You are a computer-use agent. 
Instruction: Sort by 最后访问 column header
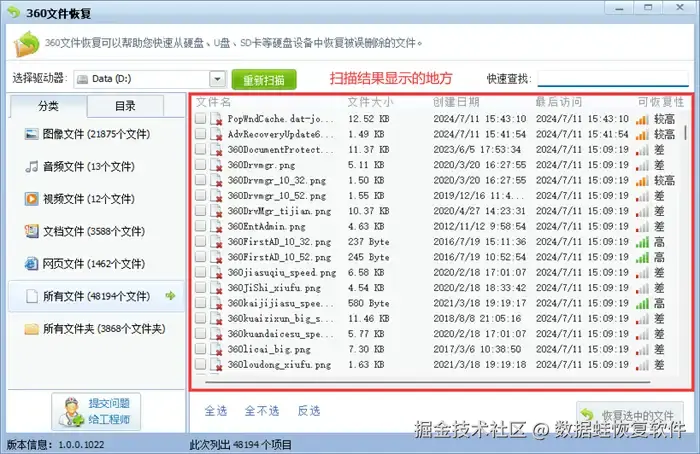pos(559,102)
